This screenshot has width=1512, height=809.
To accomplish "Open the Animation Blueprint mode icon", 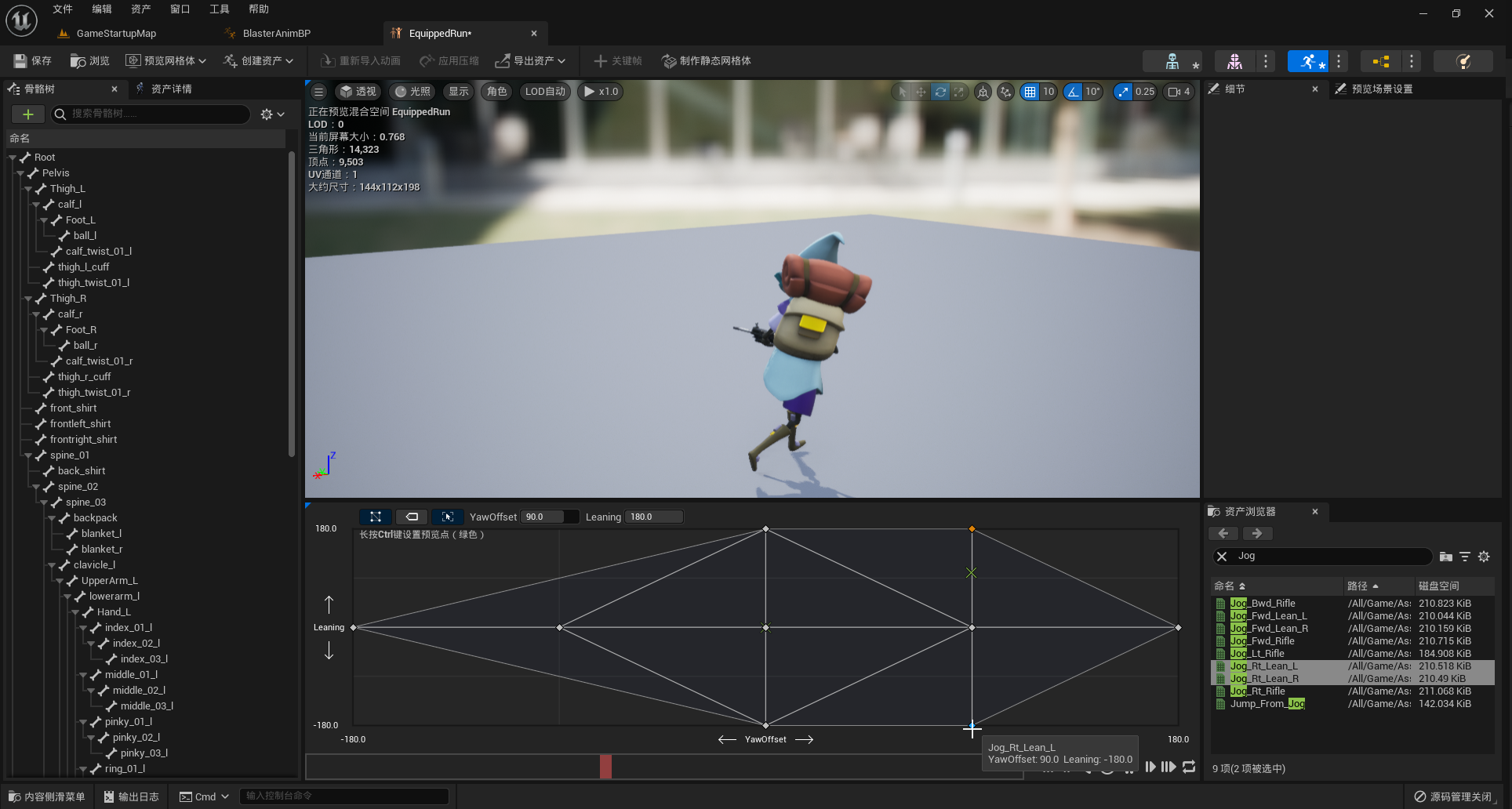I will pos(1381,61).
